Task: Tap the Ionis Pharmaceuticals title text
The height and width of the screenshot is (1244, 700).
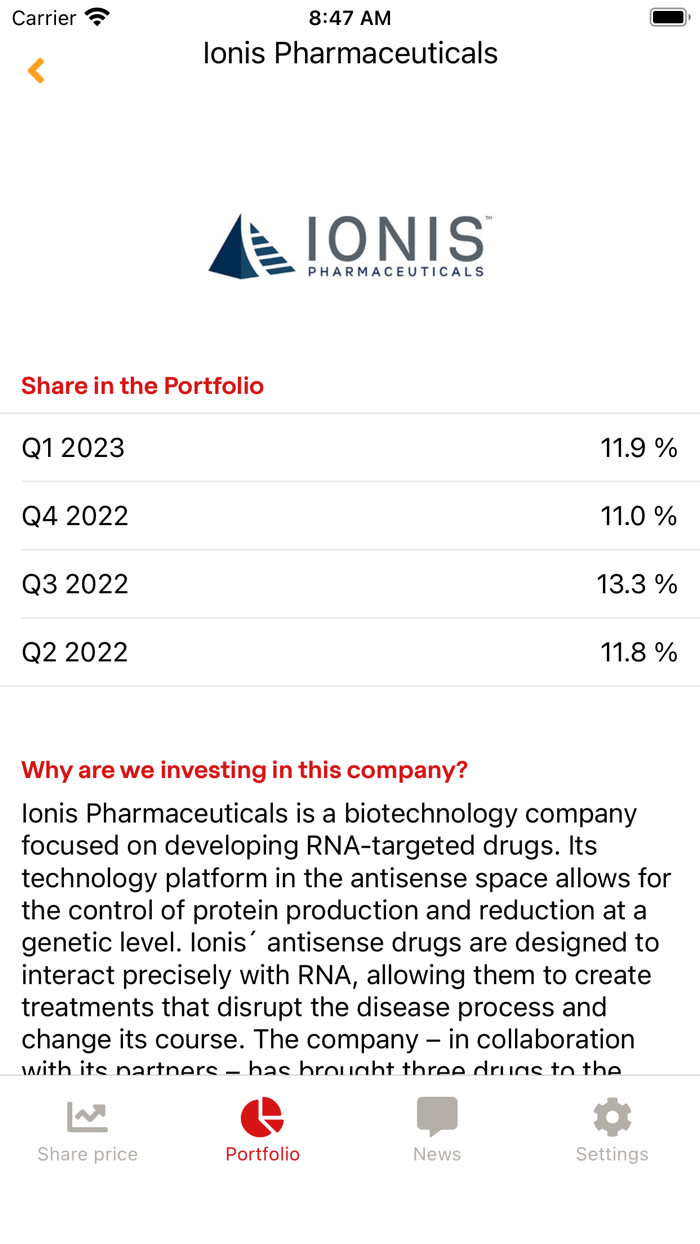Action: point(350,53)
